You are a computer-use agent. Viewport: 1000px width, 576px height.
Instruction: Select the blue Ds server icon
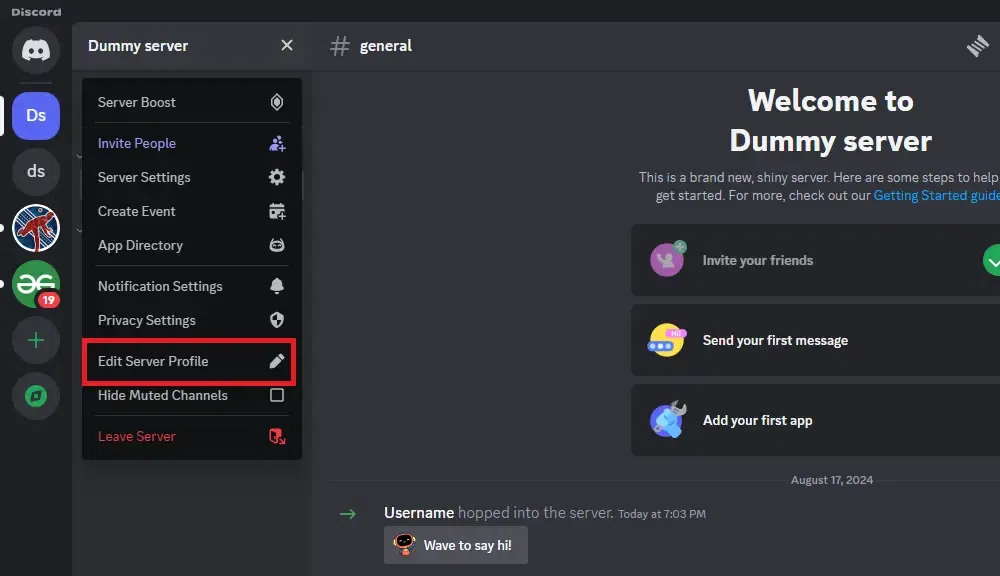point(36,115)
